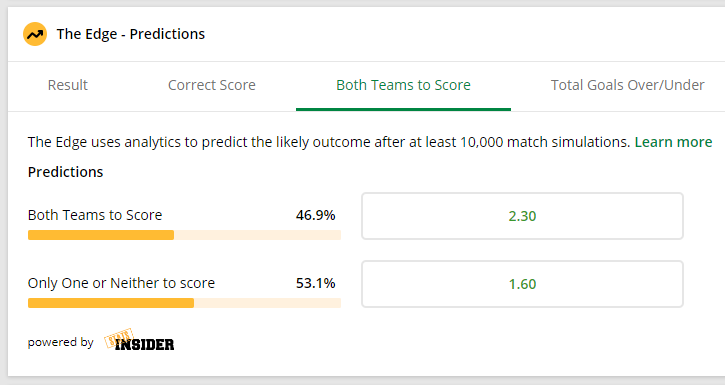Click Only One or Neither progress bar
Viewport: 725px width, 385px height.
184,303
